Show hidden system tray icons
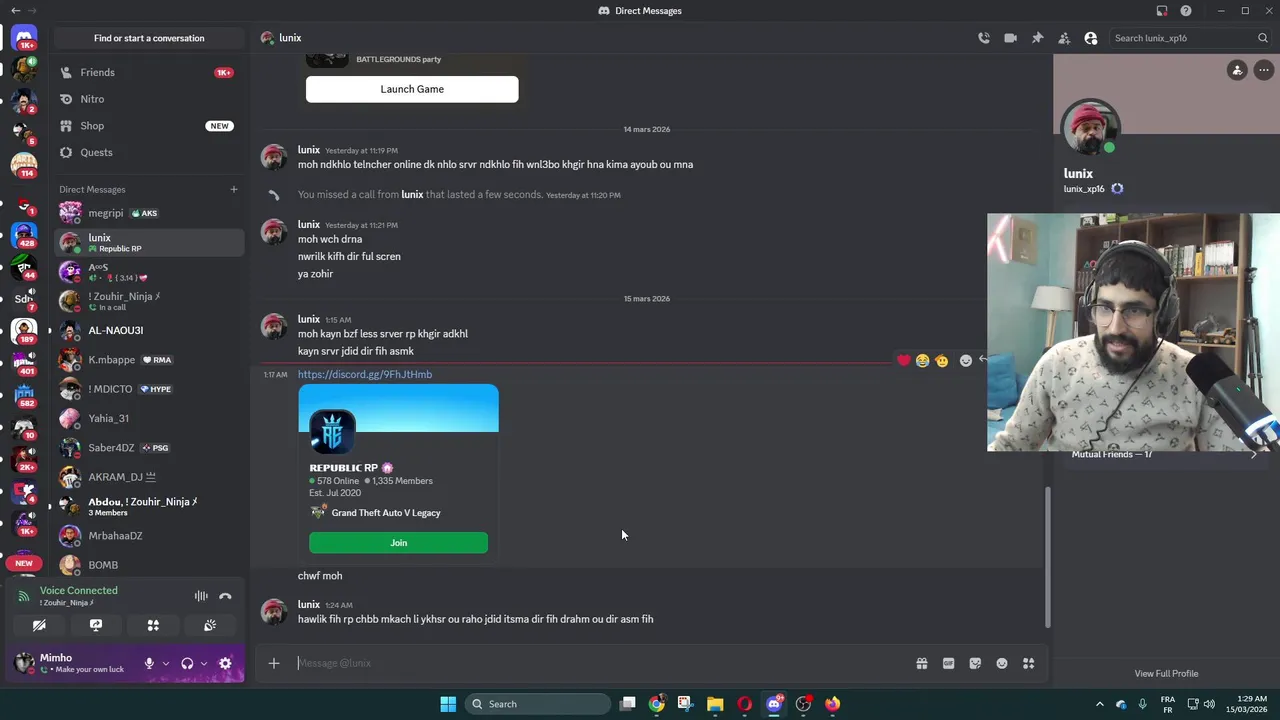Screen dimensions: 1280x720 (x=1100, y=704)
